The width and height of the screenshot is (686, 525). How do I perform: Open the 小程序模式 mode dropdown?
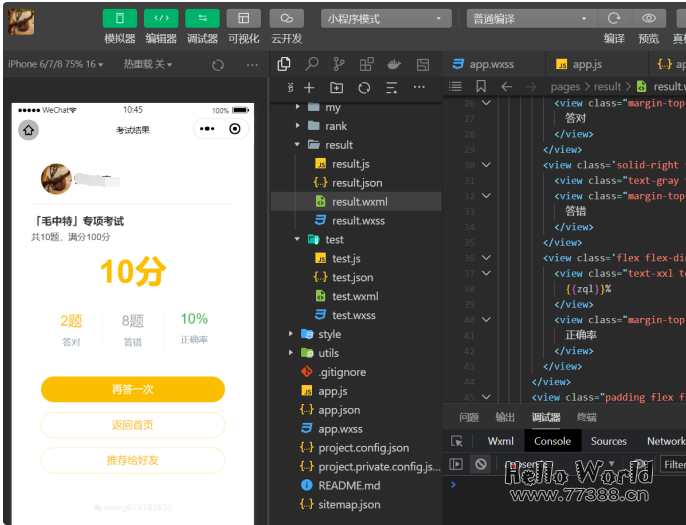tap(386, 18)
